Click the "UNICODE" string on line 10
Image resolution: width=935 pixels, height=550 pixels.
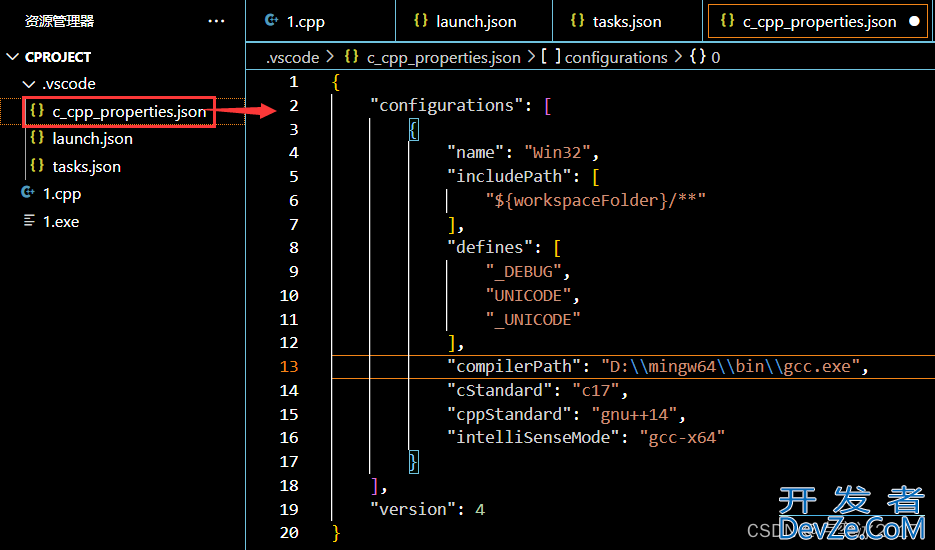[528, 296]
